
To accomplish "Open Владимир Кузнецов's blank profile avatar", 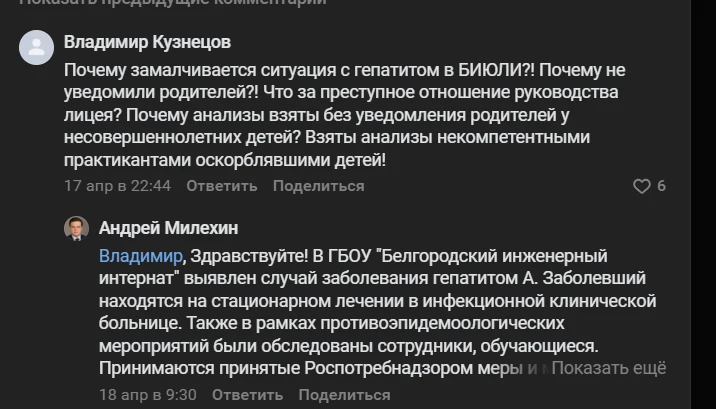I will [36, 47].
